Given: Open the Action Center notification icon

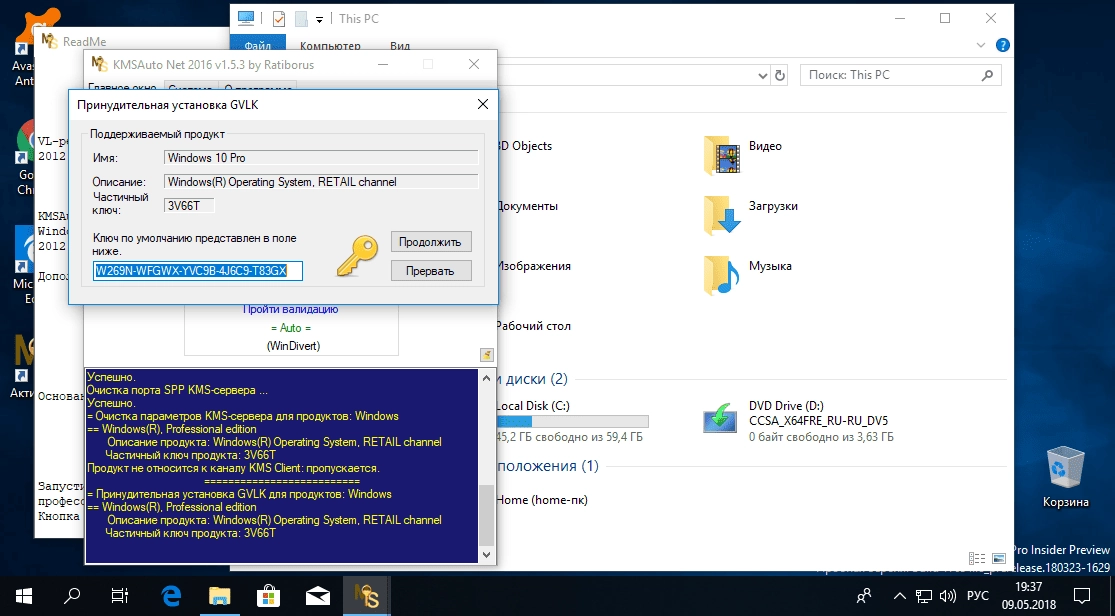Looking at the screenshot, I should click(x=1082, y=596).
